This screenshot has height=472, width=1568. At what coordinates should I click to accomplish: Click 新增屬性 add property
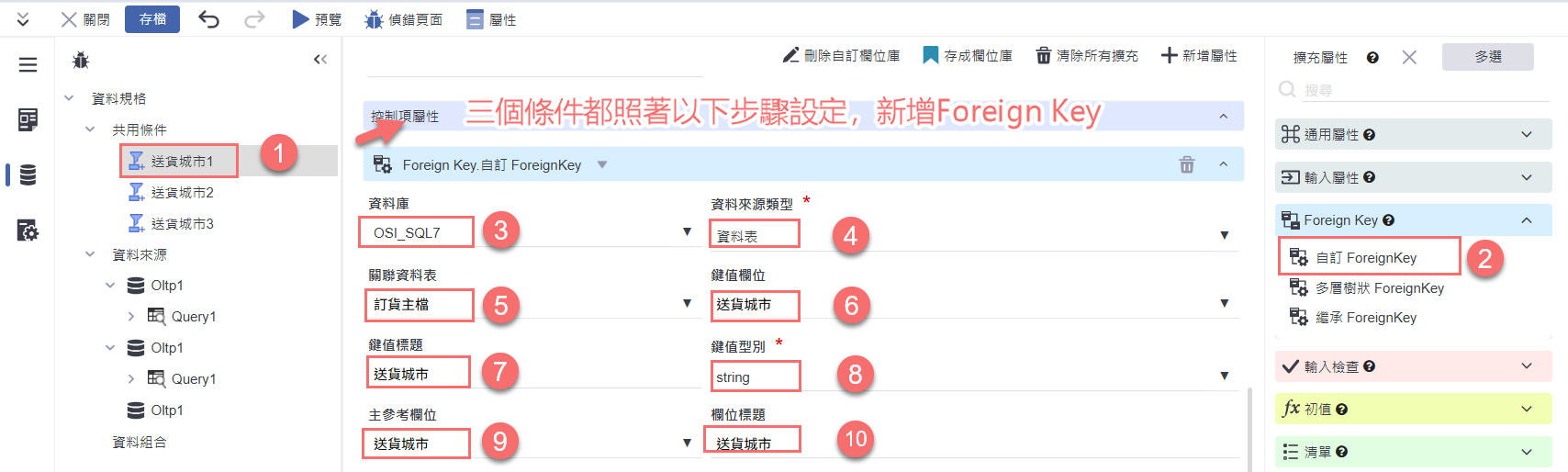click(x=1200, y=56)
